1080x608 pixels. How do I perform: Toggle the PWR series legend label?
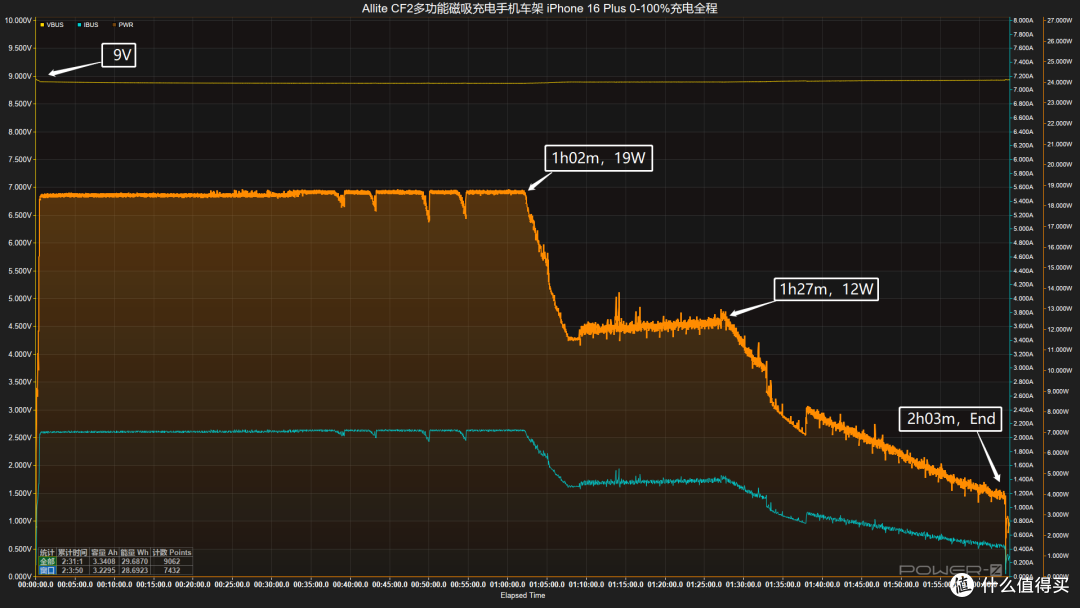(126, 25)
